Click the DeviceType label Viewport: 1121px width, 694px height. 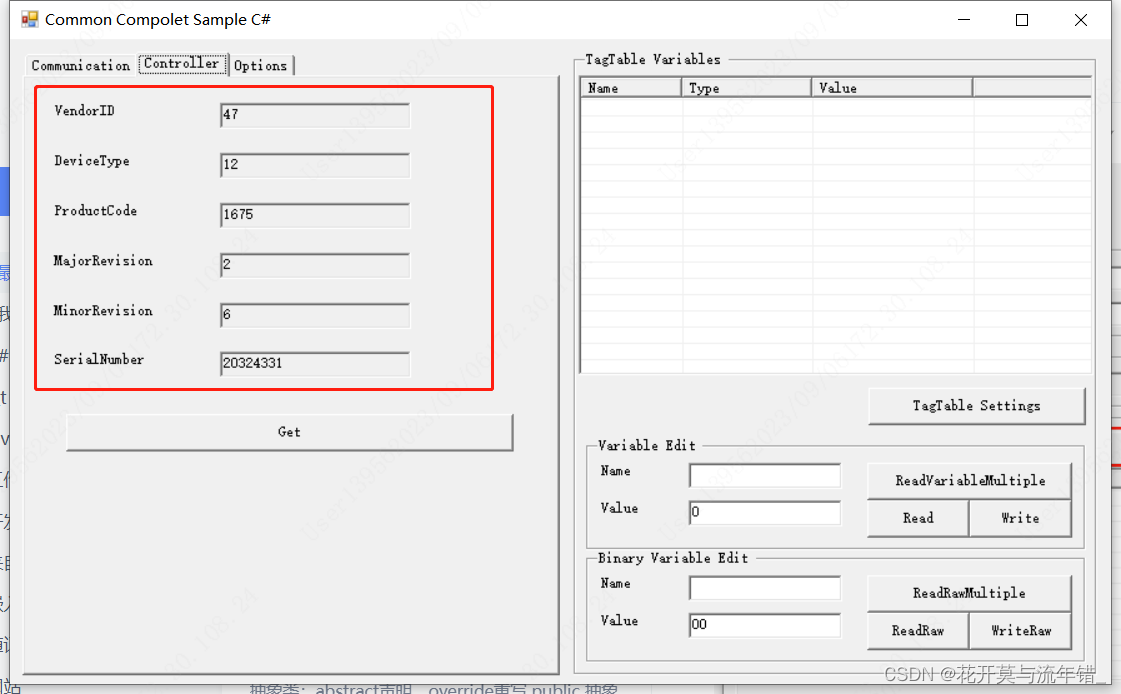[92, 161]
